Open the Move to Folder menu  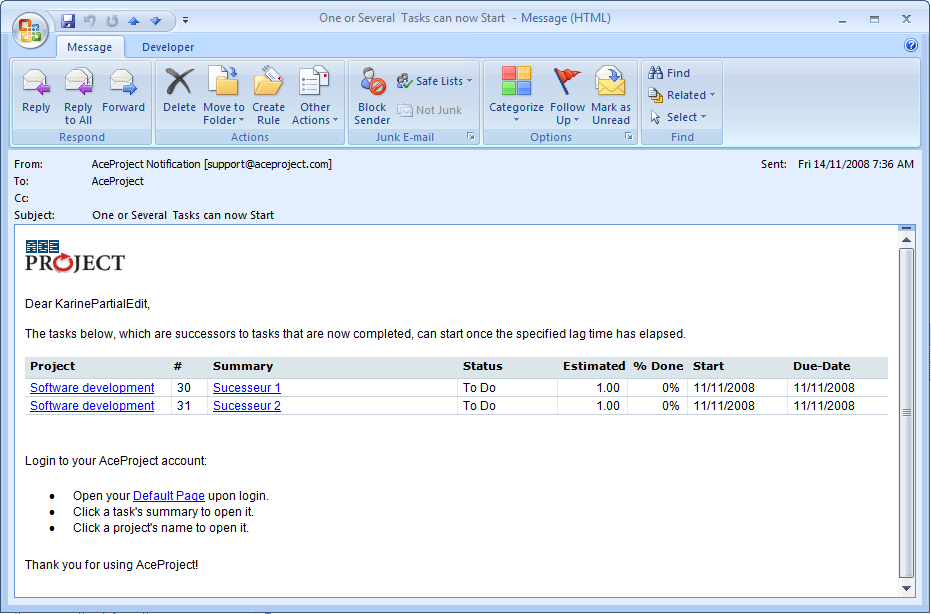coord(224,96)
